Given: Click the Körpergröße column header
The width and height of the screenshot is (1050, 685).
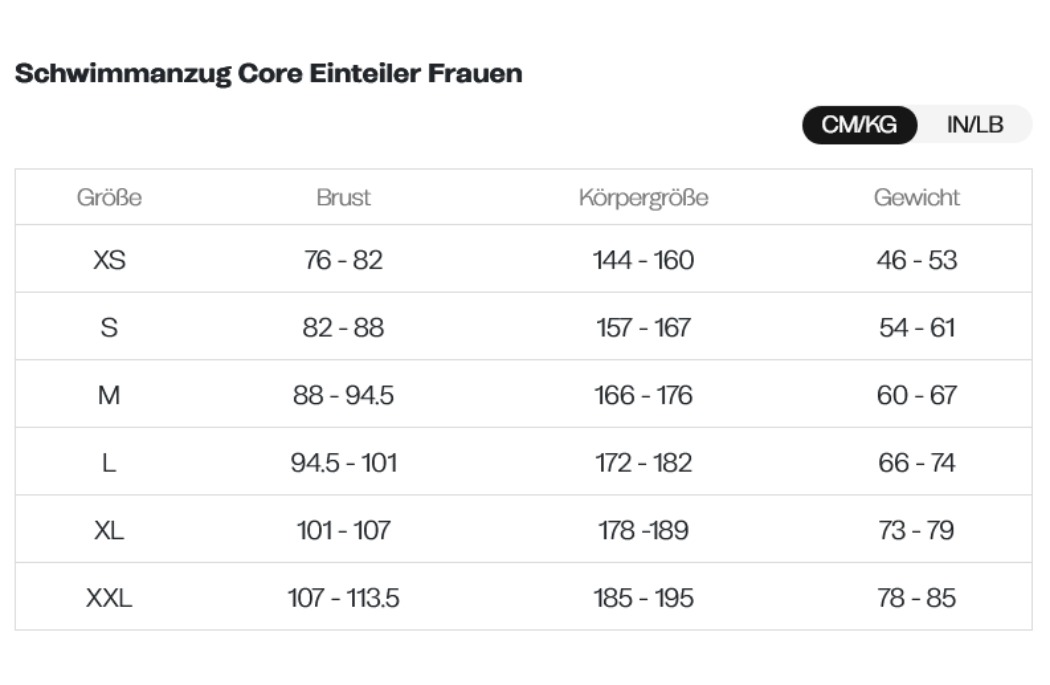Looking at the screenshot, I should tap(644, 198).
